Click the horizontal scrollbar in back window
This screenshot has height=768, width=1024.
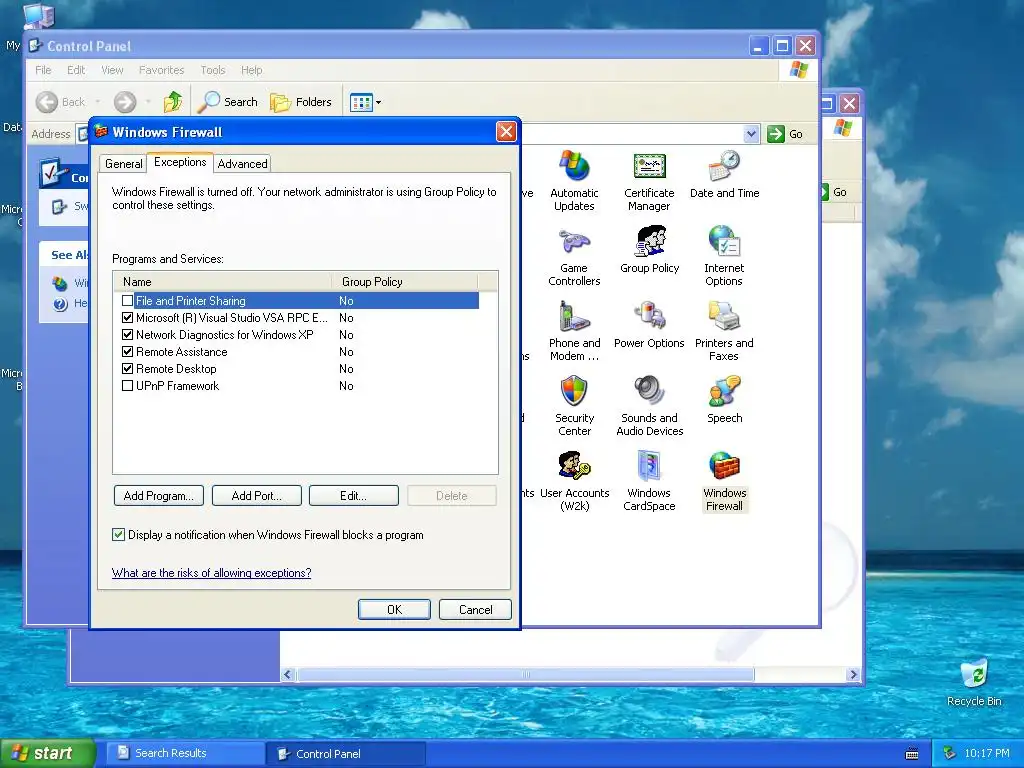(526, 675)
